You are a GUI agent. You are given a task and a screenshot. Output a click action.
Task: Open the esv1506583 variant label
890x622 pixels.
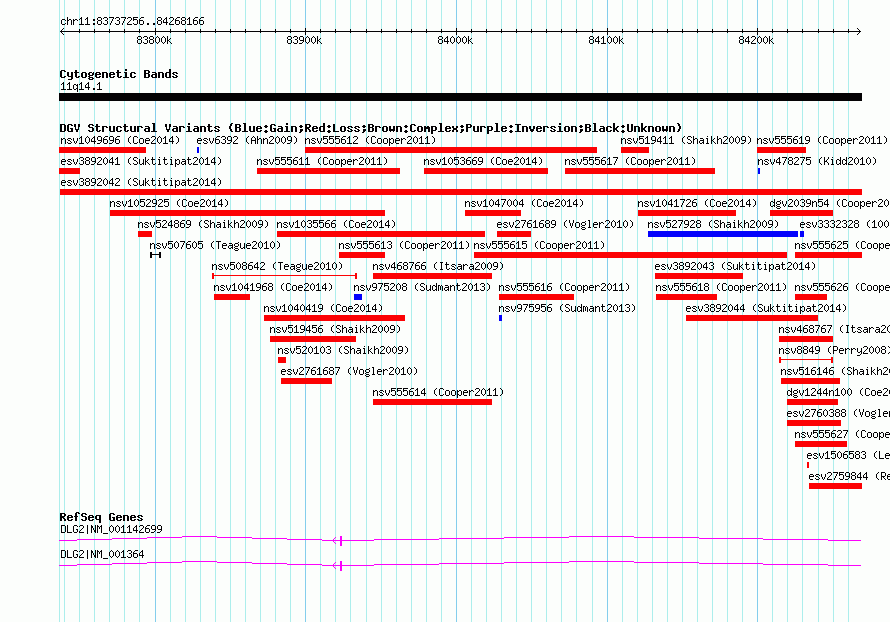tap(848, 455)
